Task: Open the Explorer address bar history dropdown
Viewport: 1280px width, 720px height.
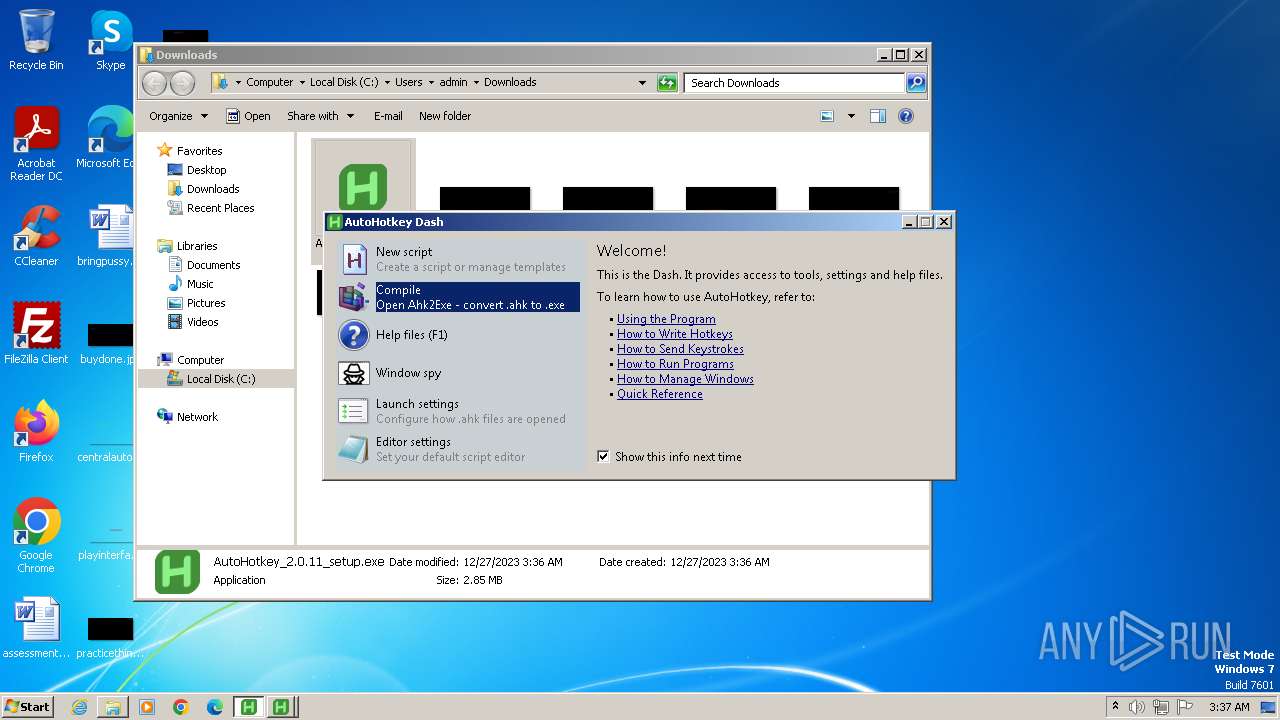Action: click(642, 83)
